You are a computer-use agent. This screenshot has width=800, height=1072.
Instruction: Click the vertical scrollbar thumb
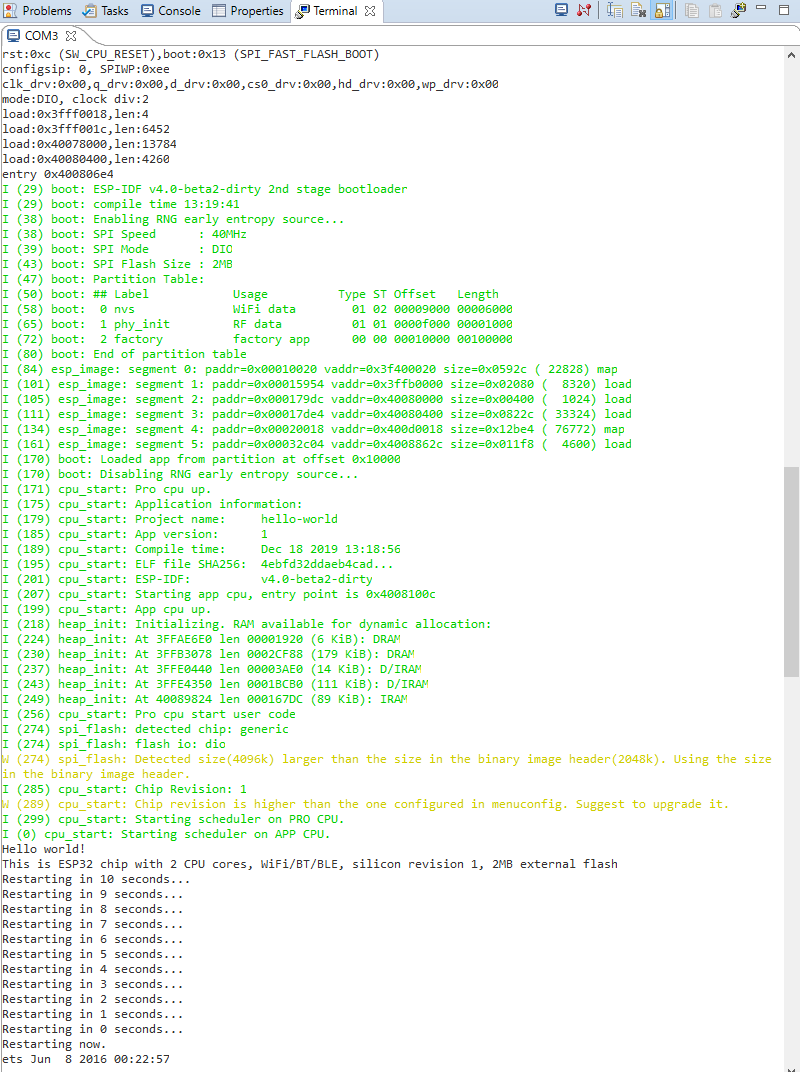(x=791, y=572)
